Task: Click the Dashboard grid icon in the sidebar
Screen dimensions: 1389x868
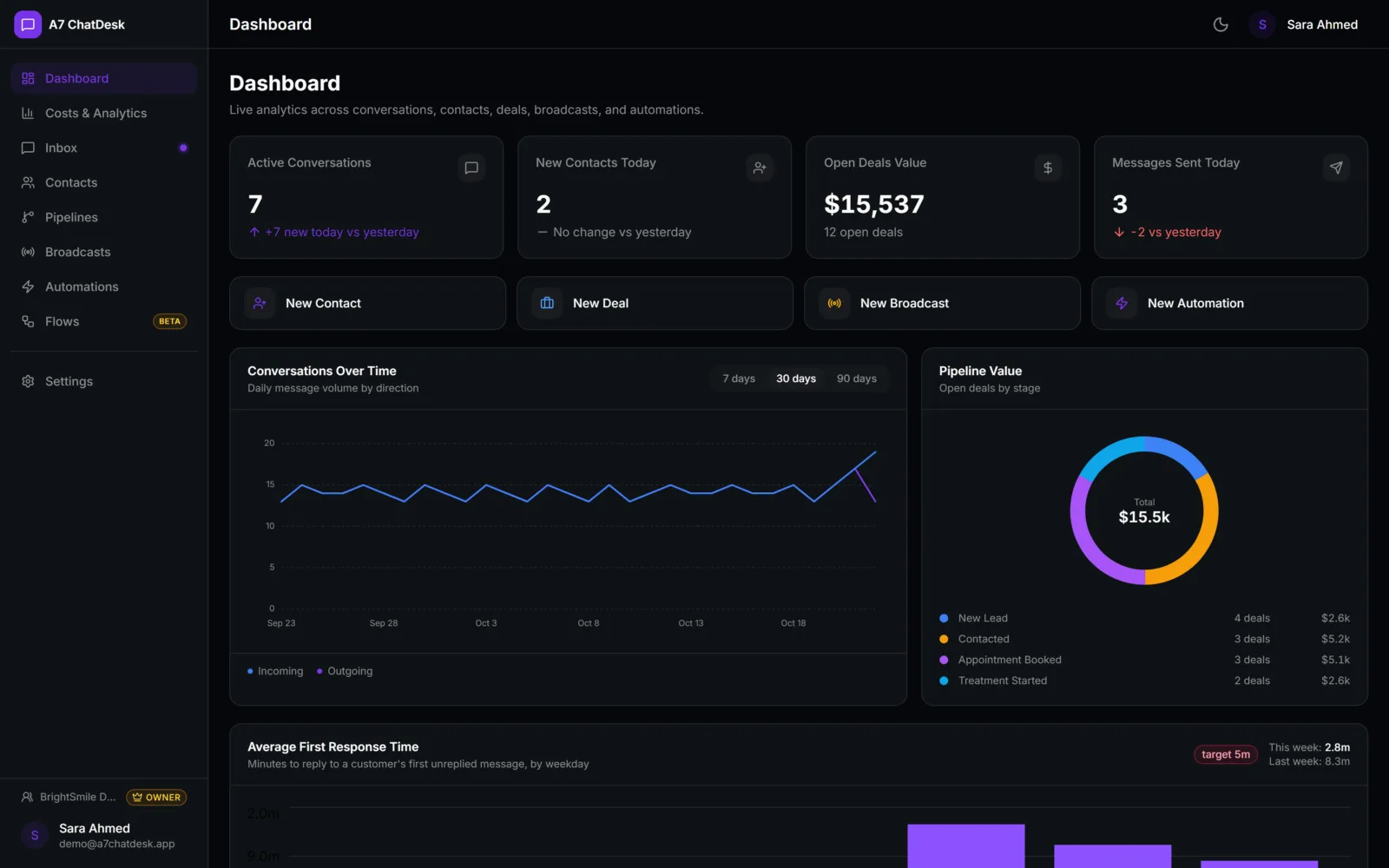Action: pyautogui.click(x=28, y=78)
